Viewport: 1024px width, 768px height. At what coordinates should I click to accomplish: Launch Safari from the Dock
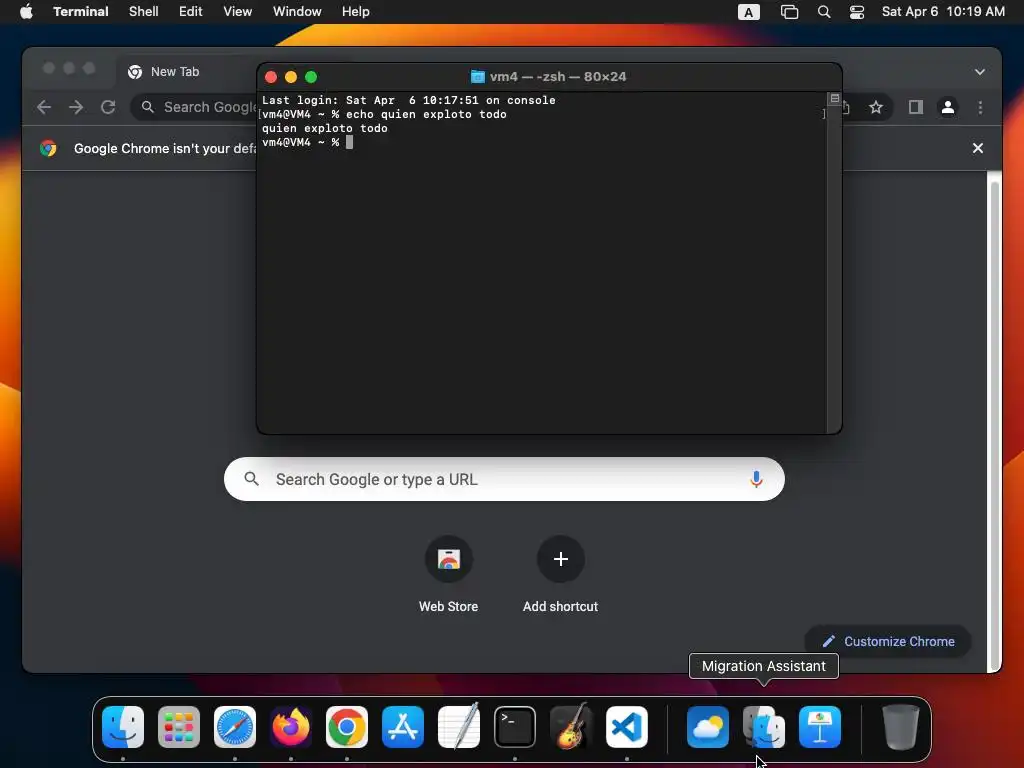click(x=235, y=727)
